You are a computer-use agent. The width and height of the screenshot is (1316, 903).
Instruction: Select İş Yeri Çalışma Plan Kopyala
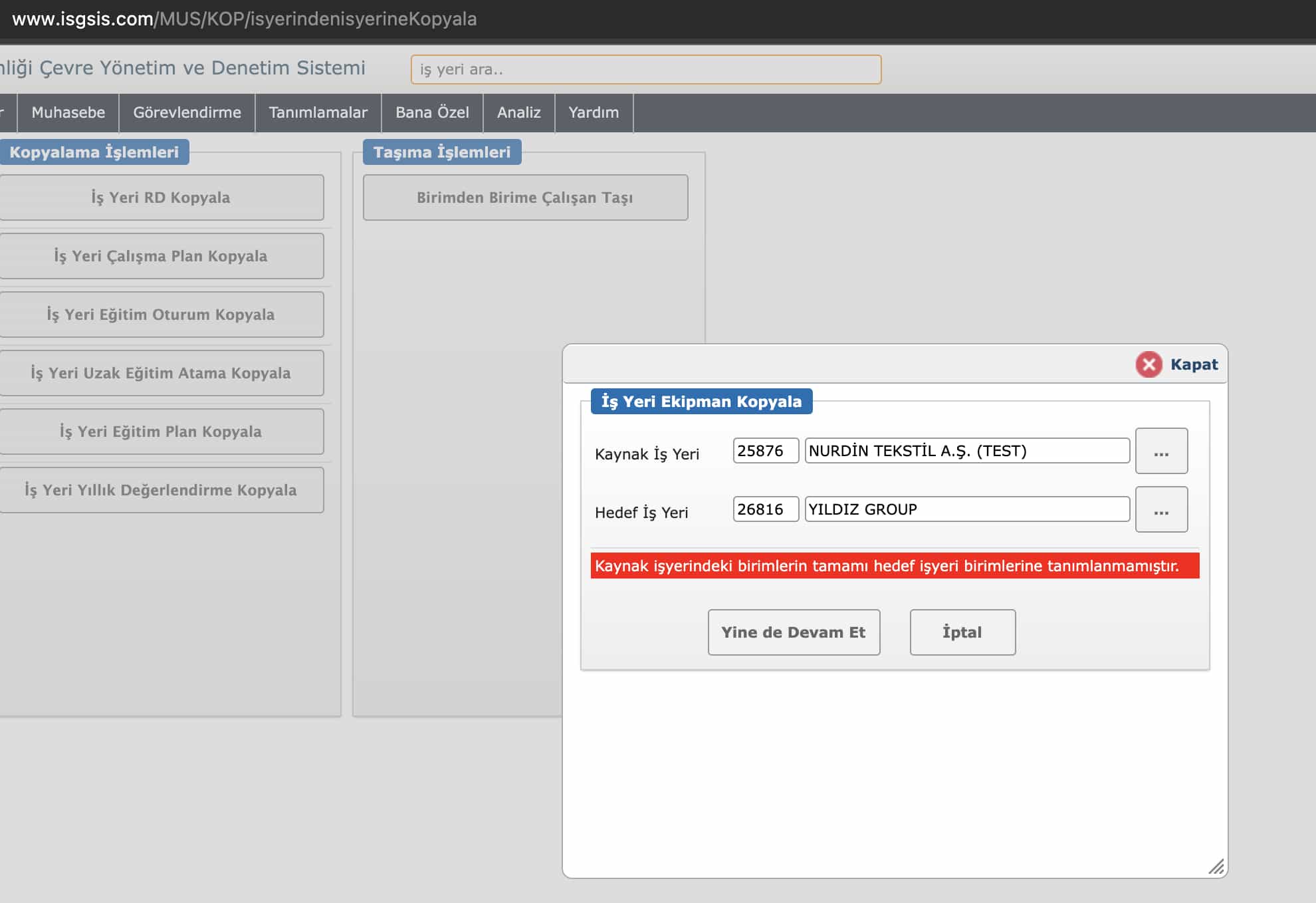pos(160,256)
